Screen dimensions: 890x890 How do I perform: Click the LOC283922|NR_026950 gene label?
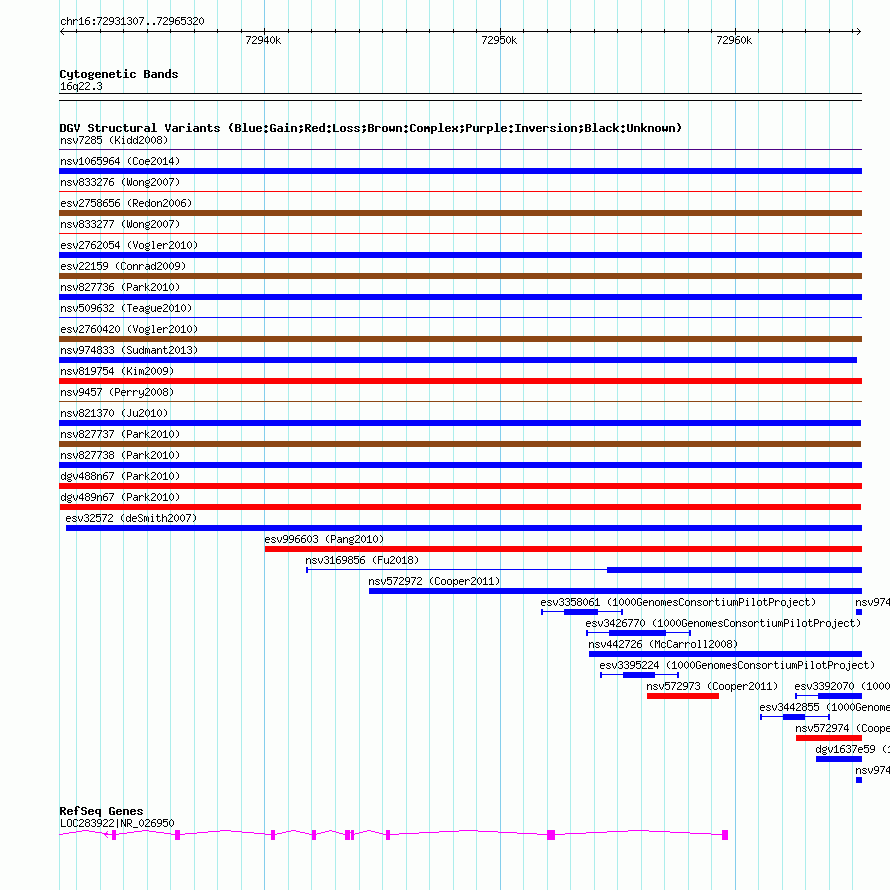coord(117,823)
